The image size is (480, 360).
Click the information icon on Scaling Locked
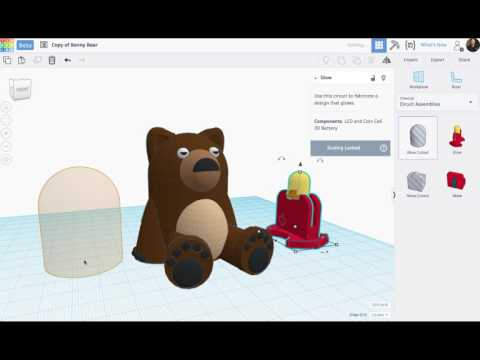(383, 148)
